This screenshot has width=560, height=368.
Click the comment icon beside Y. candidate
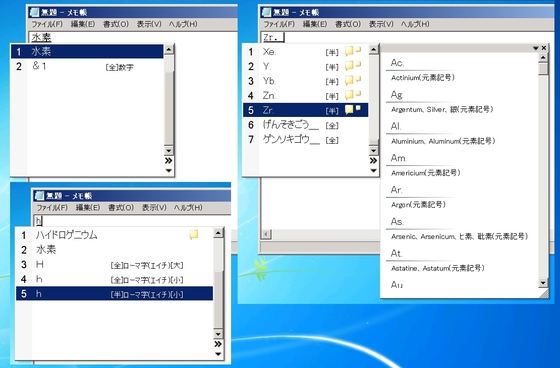pyautogui.click(x=353, y=66)
